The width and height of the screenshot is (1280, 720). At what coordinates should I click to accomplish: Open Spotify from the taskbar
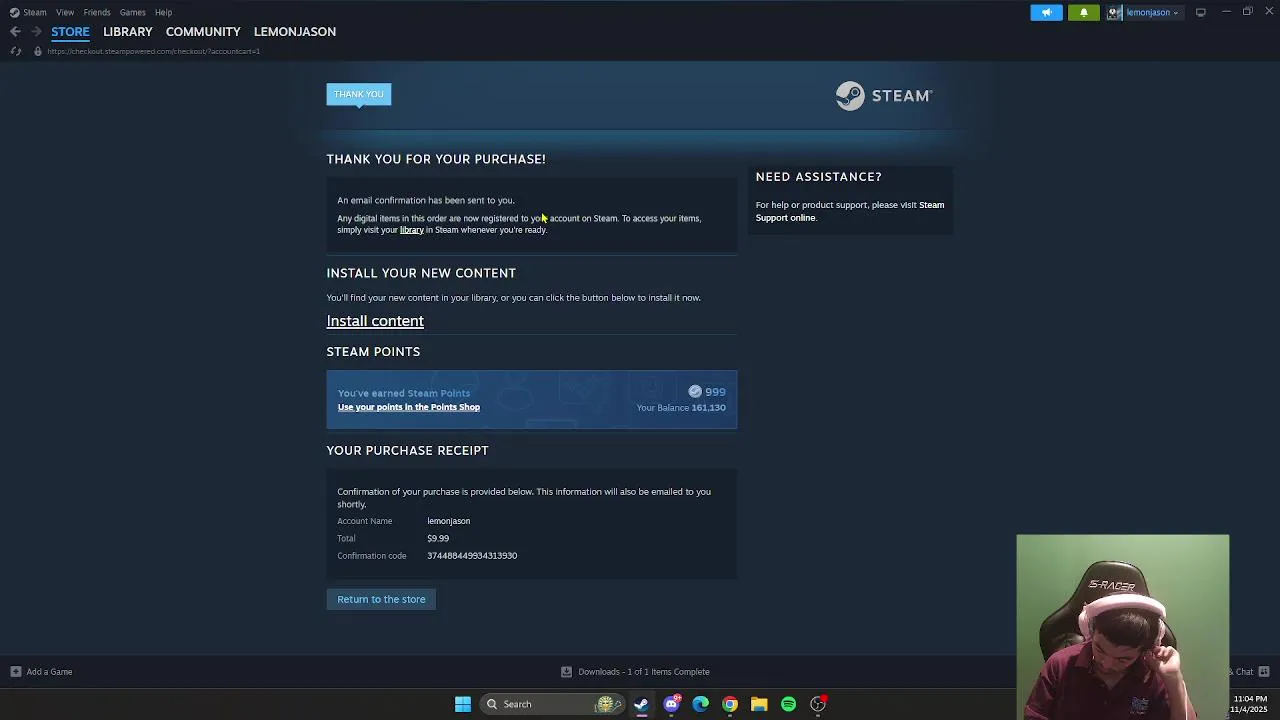[x=788, y=704]
